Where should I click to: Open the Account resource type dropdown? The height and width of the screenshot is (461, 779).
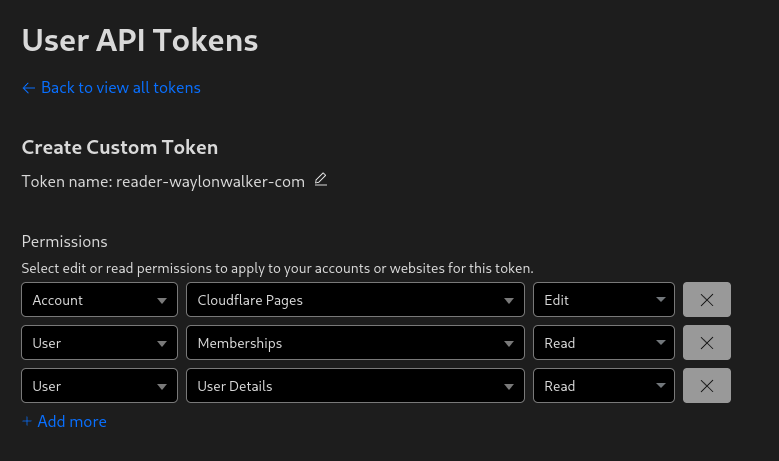tap(99, 300)
